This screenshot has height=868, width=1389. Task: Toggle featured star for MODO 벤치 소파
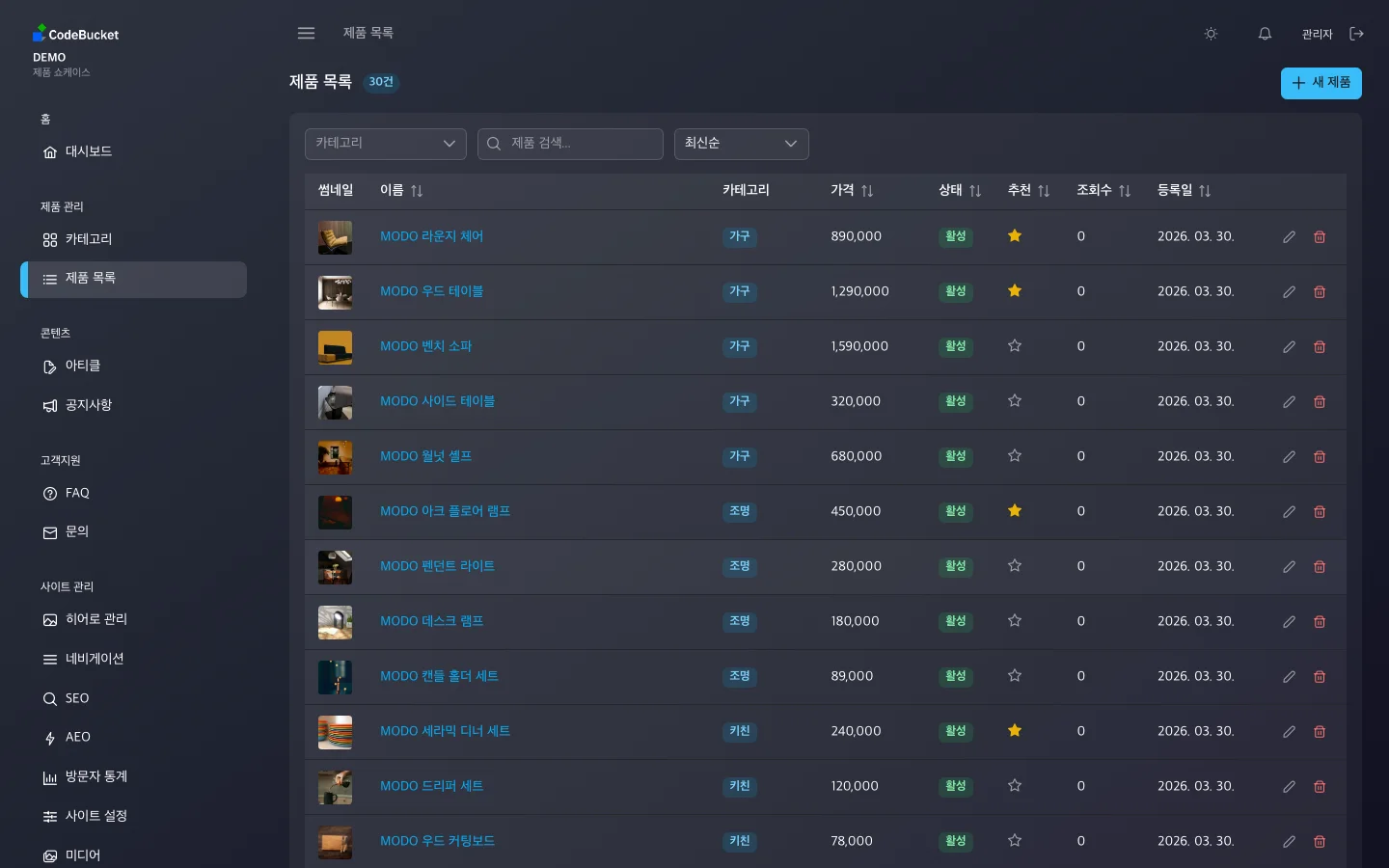(1014, 346)
